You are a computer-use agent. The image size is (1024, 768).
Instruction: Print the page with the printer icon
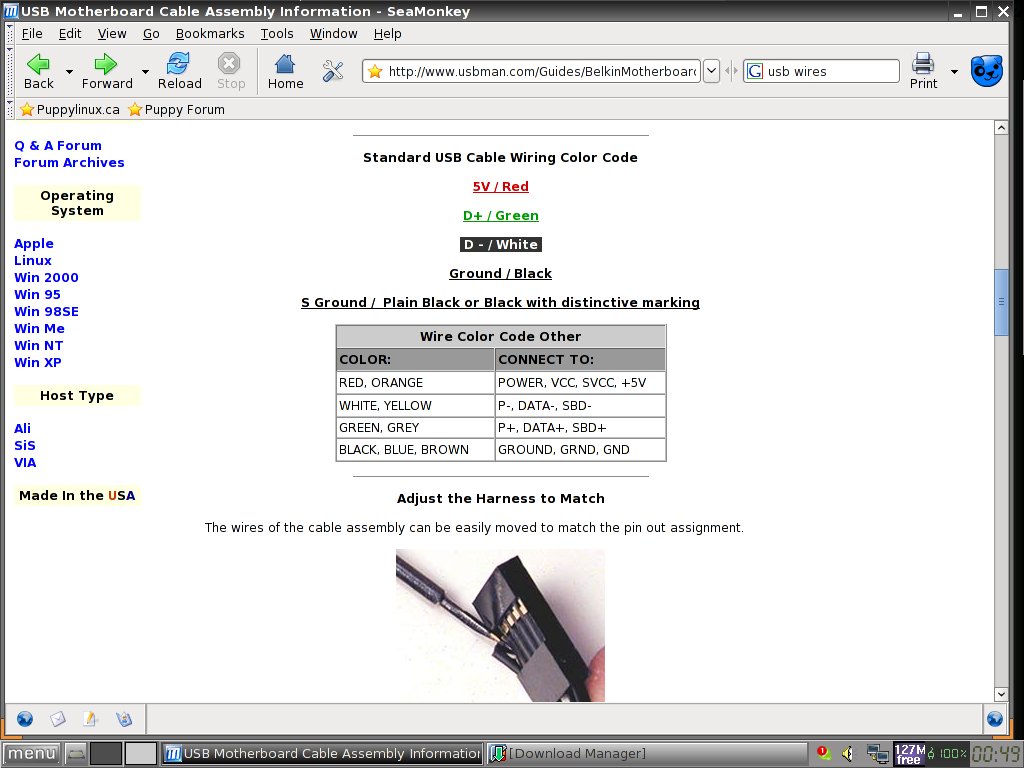click(x=923, y=71)
